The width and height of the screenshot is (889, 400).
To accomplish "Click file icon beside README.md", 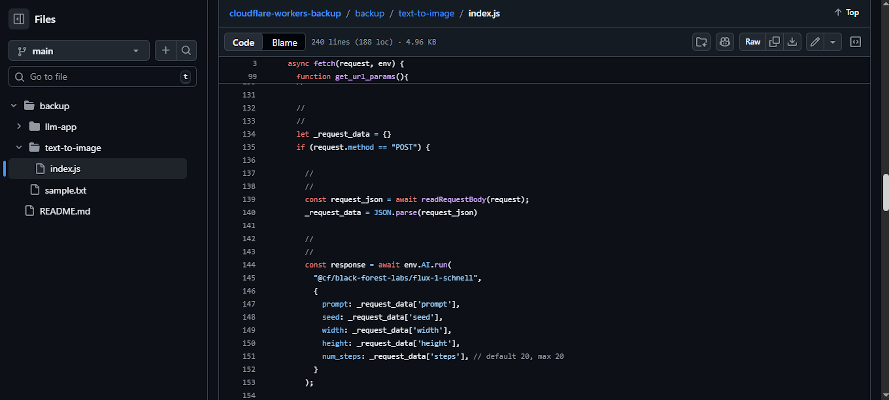I will (x=29, y=211).
